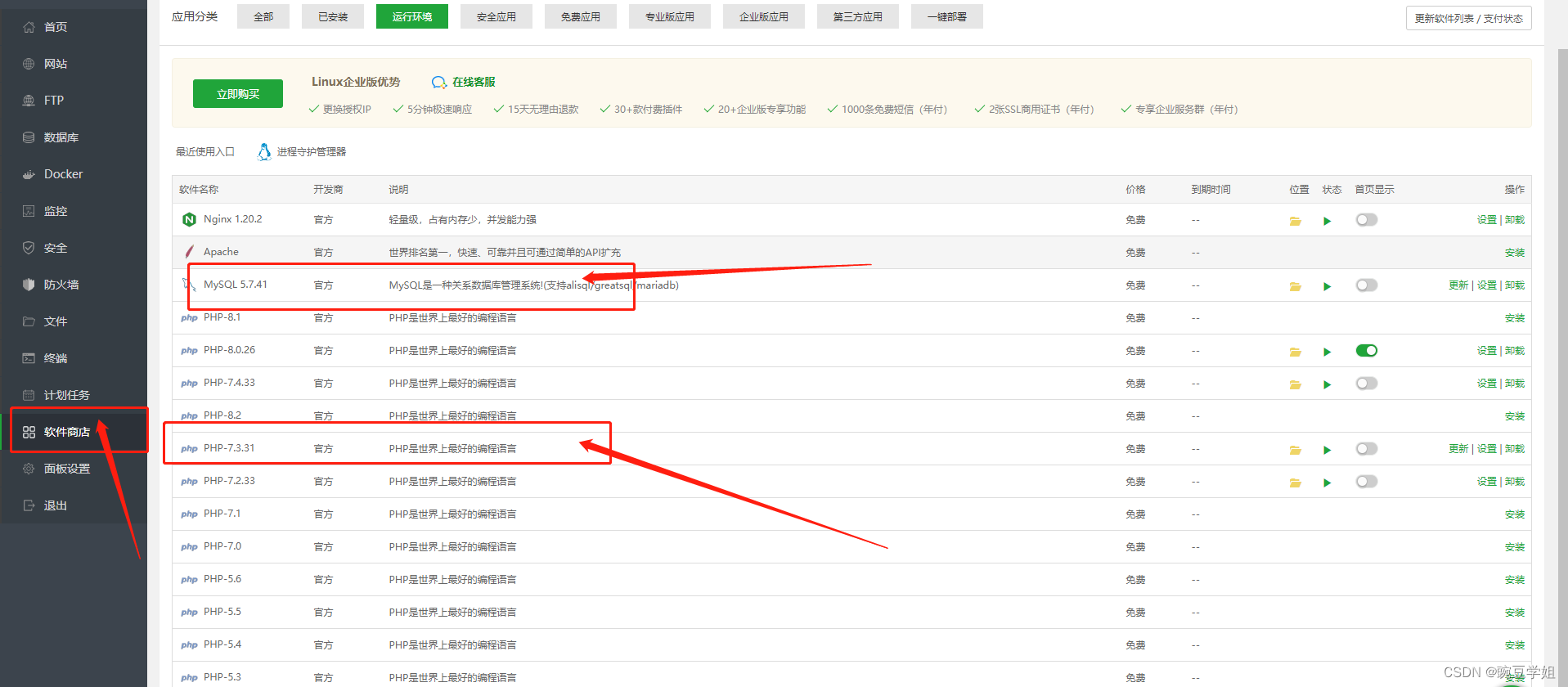Viewport: 1568px width, 687px height.
Task: Click the Docker whale icon
Action: coord(29,174)
